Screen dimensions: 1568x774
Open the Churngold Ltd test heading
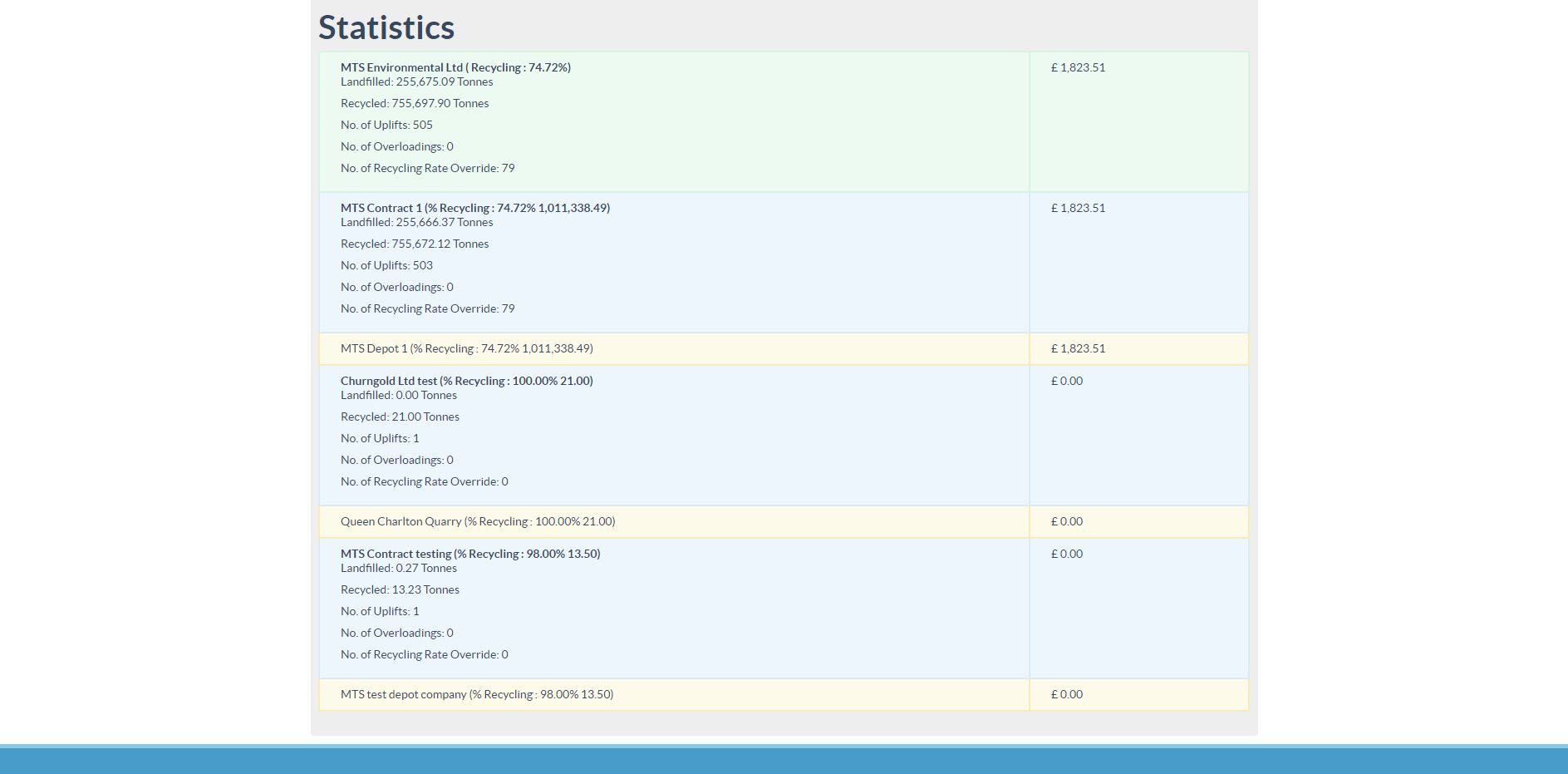pos(466,381)
